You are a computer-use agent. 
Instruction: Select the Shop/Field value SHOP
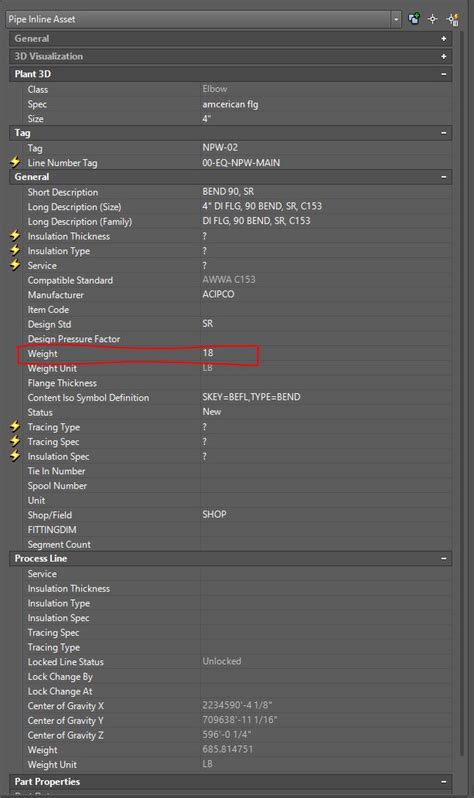214,514
